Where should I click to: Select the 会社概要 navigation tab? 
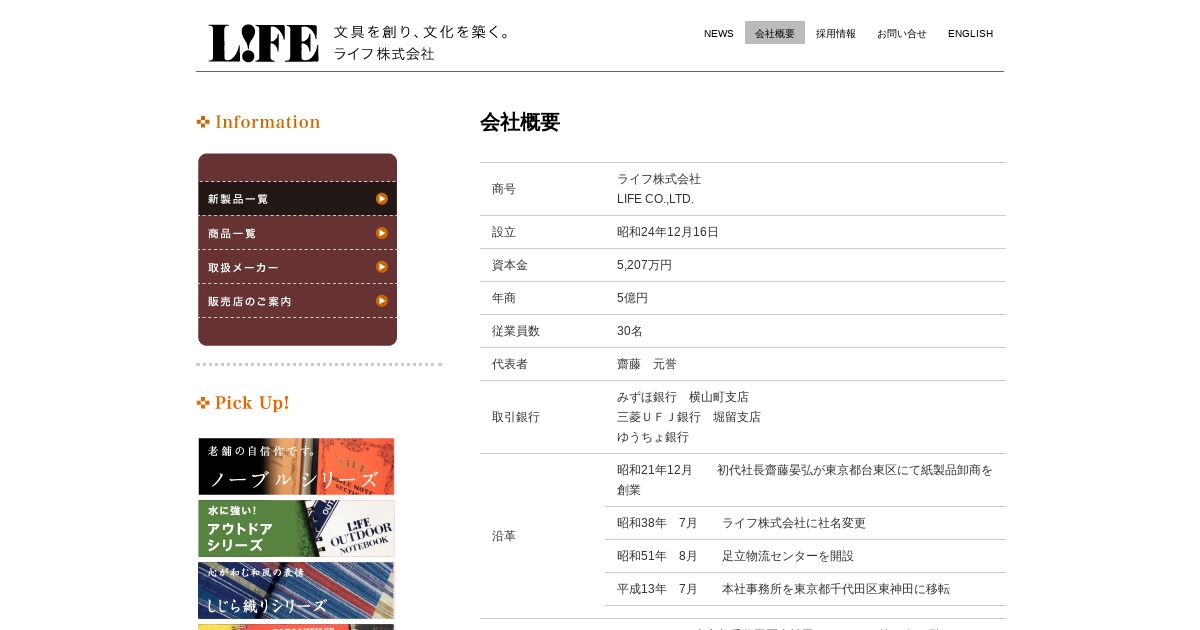tap(775, 33)
